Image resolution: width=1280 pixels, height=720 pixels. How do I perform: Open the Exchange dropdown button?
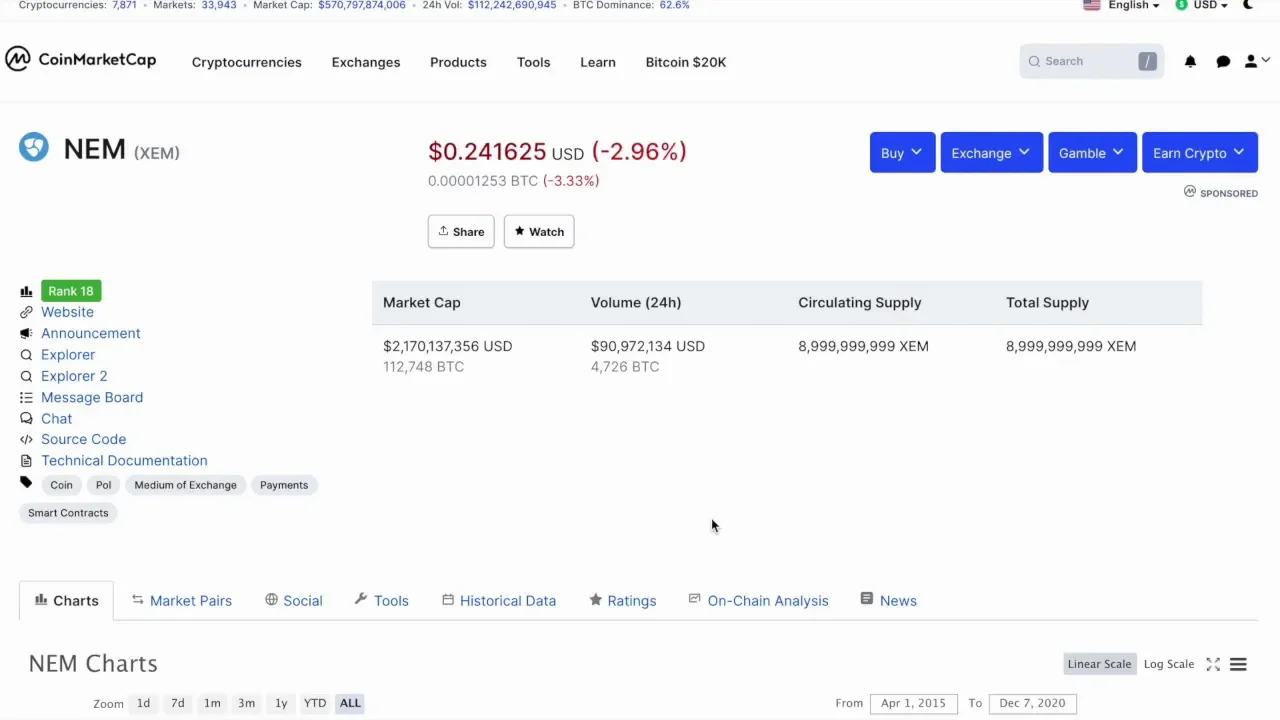pos(991,153)
